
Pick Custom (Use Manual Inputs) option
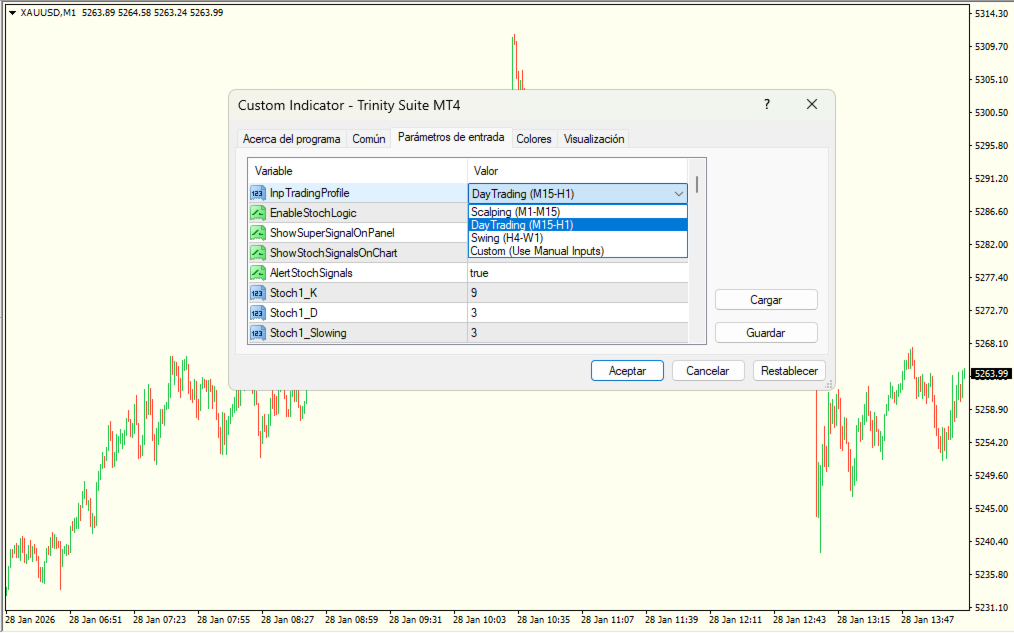tap(537, 251)
